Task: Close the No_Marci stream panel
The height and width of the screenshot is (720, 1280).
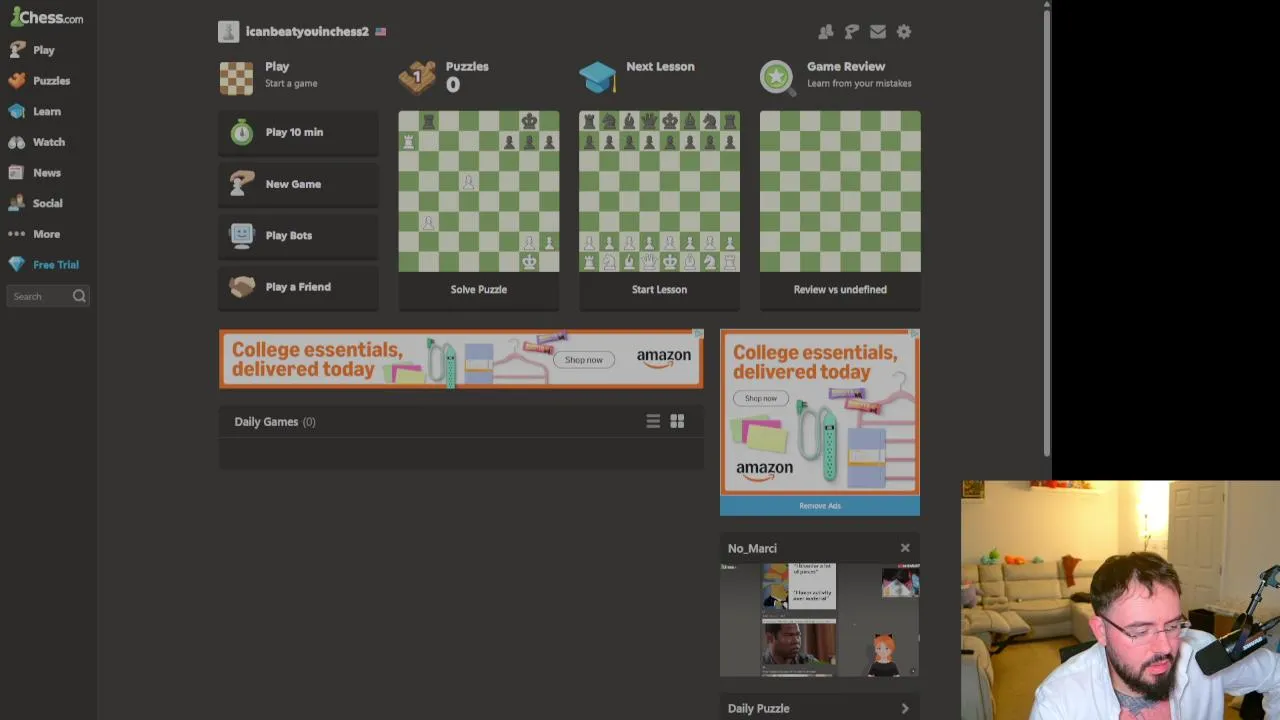Action: click(x=905, y=548)
